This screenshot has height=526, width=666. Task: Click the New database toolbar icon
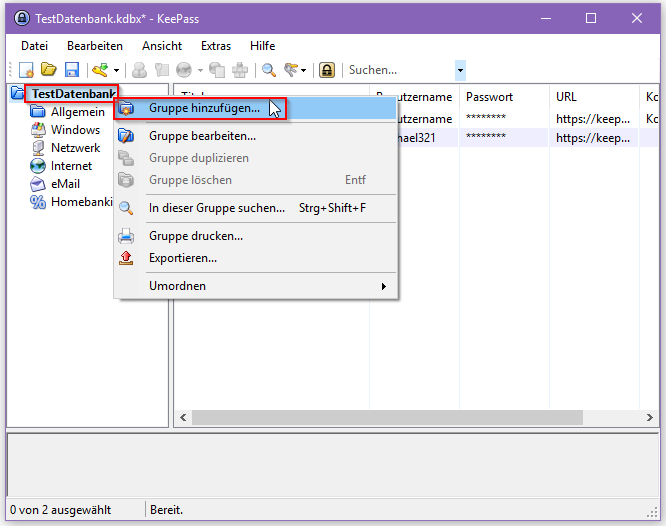(x=26, y=70)
